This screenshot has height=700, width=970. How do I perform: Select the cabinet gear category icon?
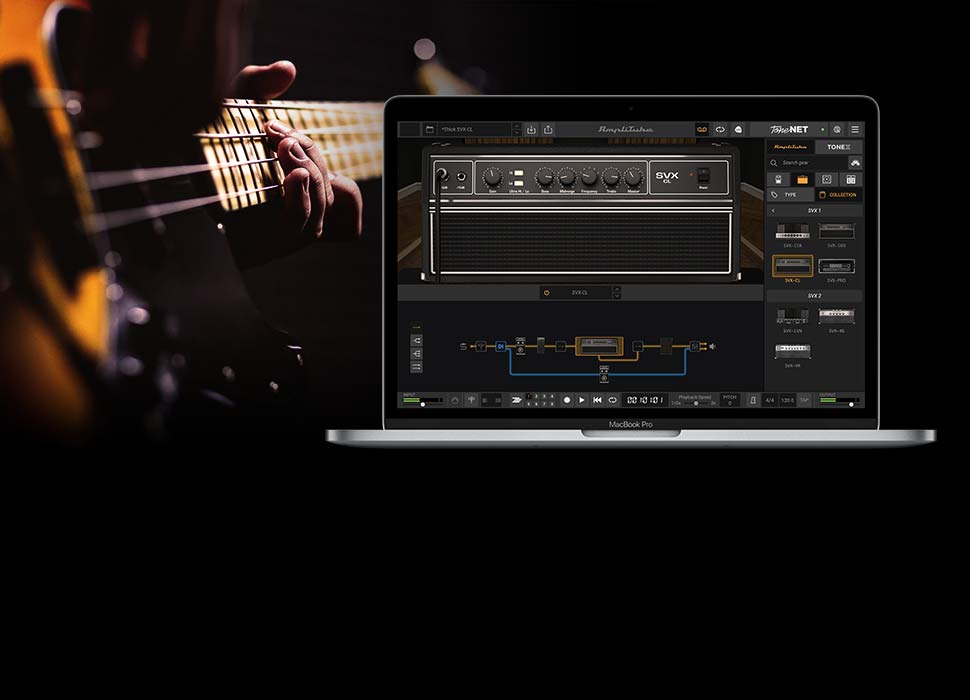[827, 179]
